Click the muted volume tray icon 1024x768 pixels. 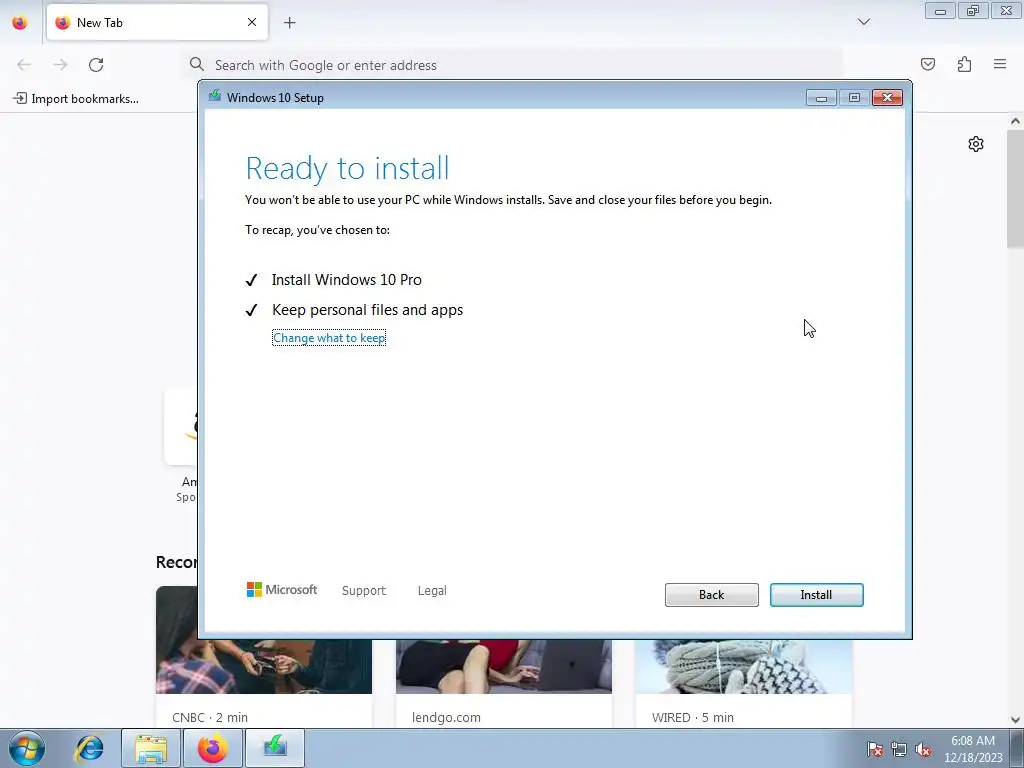[x=923, y=749]
